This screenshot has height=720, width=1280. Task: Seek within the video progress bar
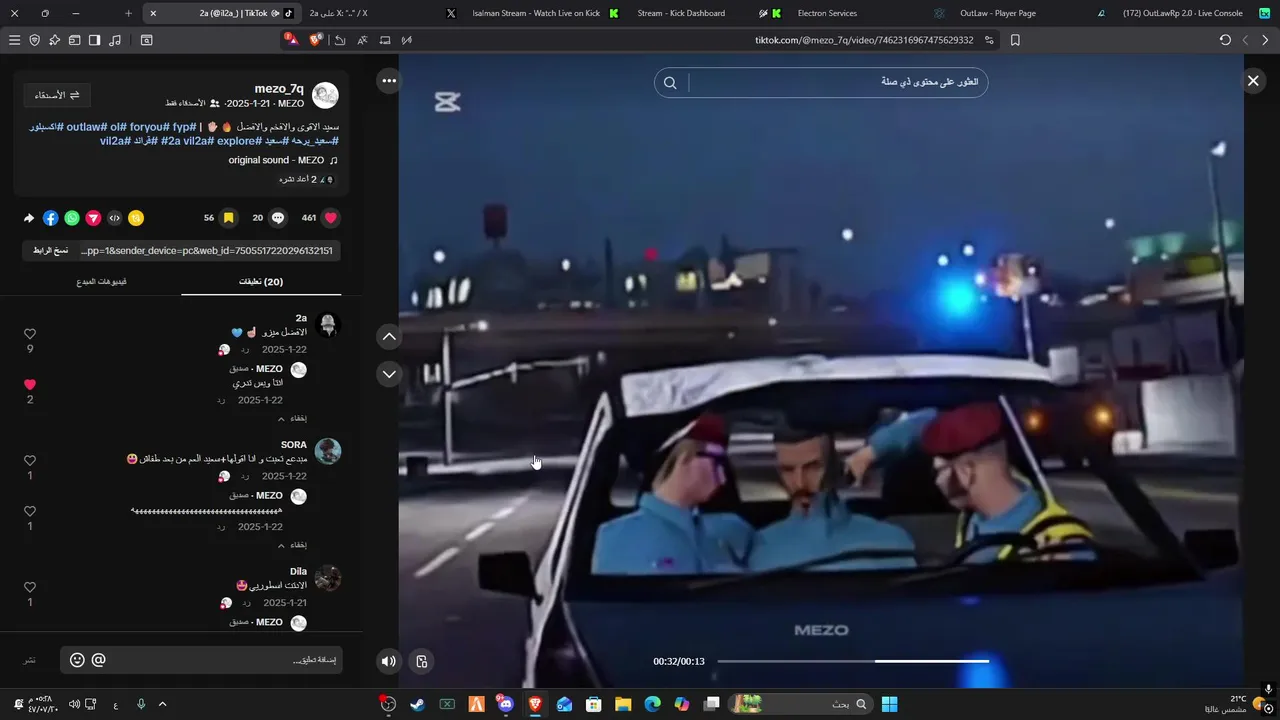tap(853, 661)
